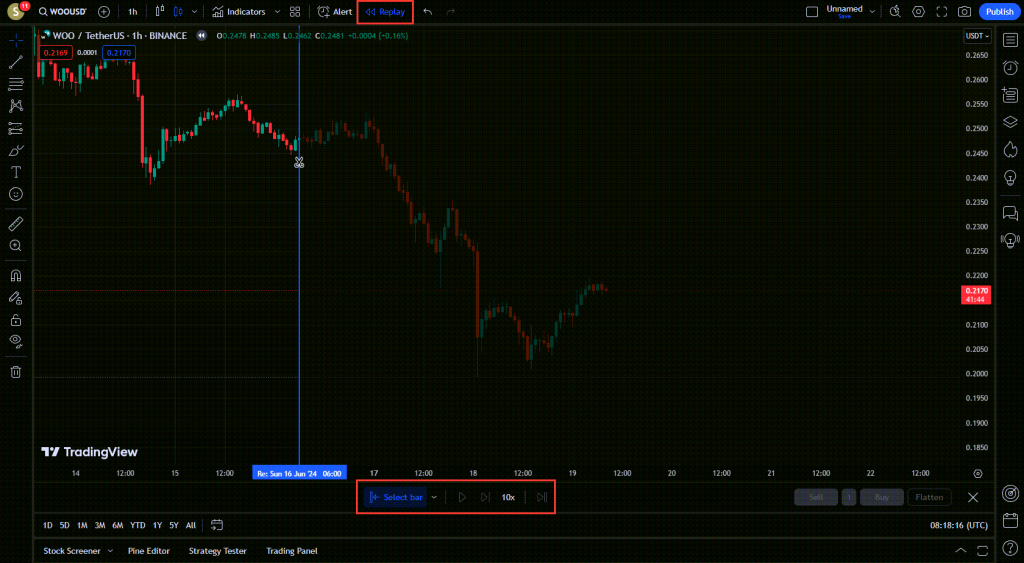Take a chart snapshot camera icon
The height and width of the screenshot is (563, 1024).
[x=965, y=12]
